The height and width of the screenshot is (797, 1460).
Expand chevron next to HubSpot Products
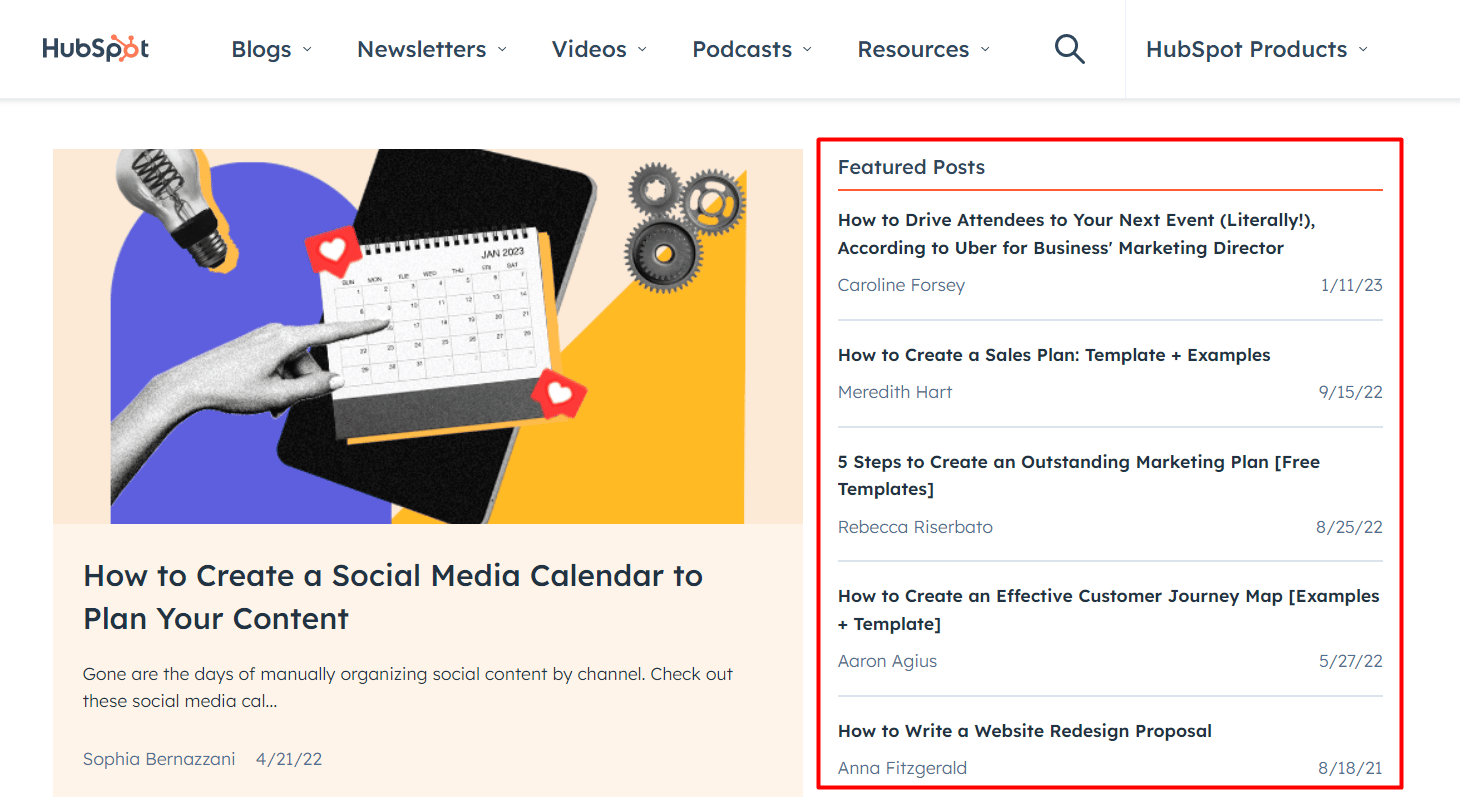click(x=1363, y=49)
